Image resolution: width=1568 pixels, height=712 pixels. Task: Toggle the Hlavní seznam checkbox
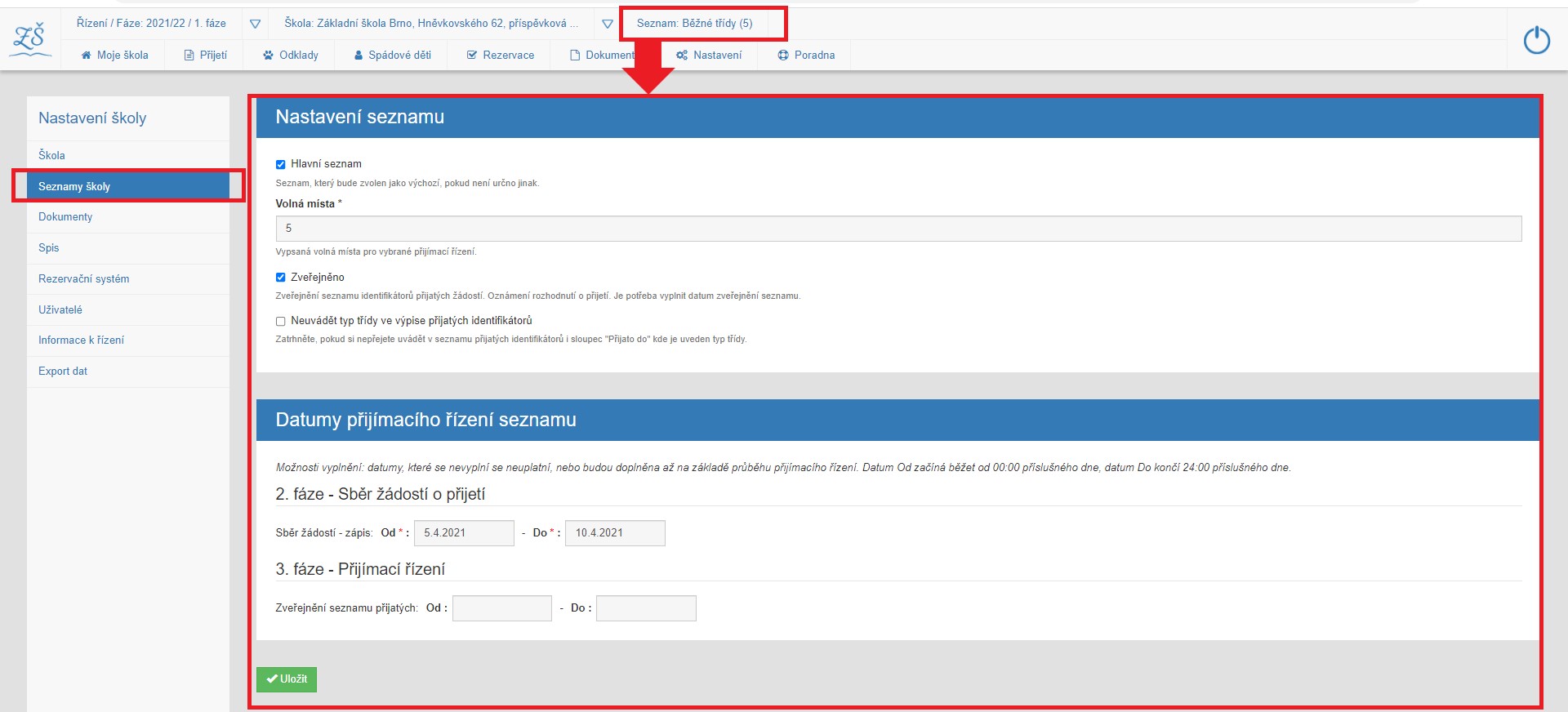(x=280, y=164)
